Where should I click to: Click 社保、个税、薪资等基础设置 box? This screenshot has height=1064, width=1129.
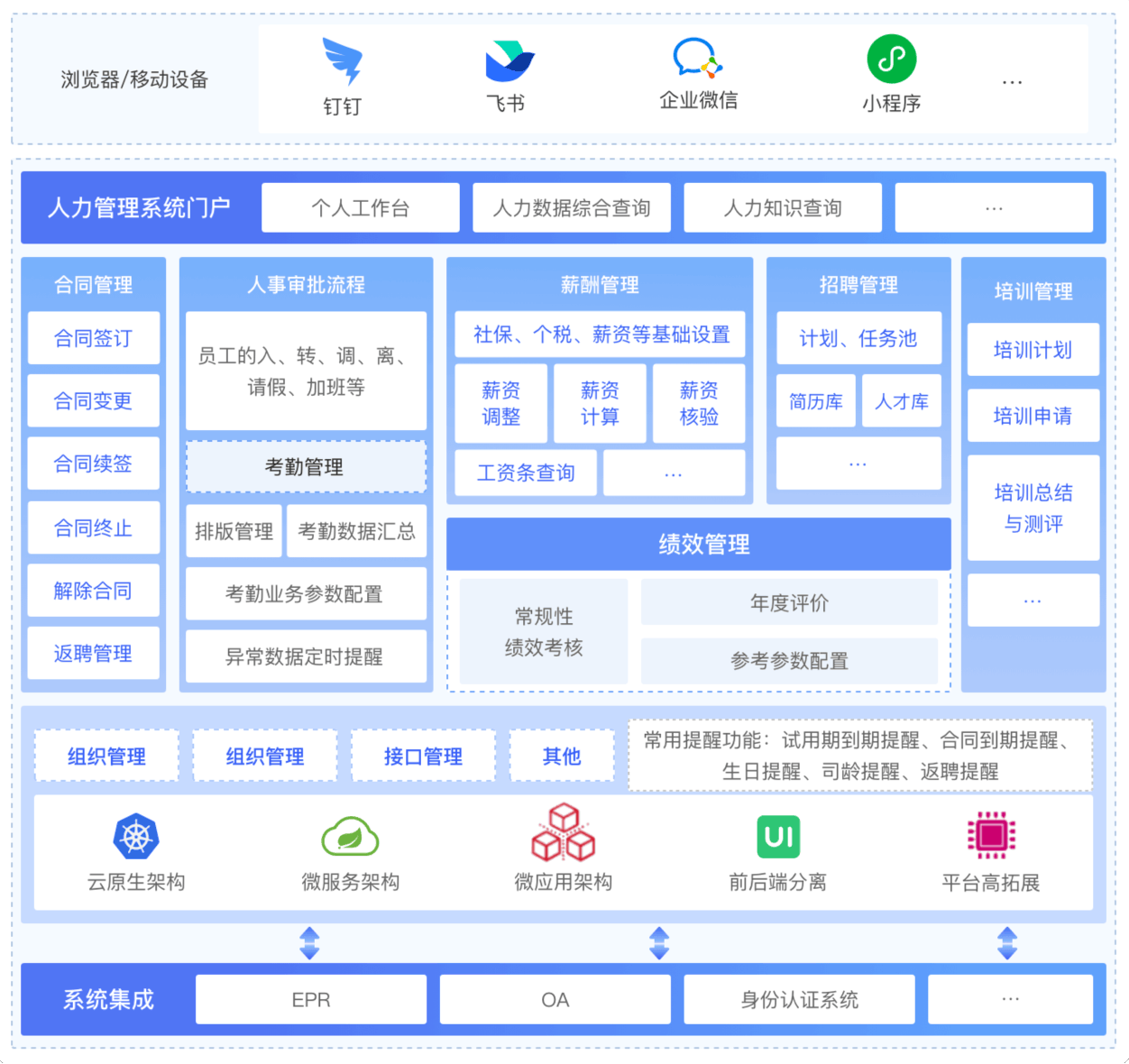(x=601, y=335)
